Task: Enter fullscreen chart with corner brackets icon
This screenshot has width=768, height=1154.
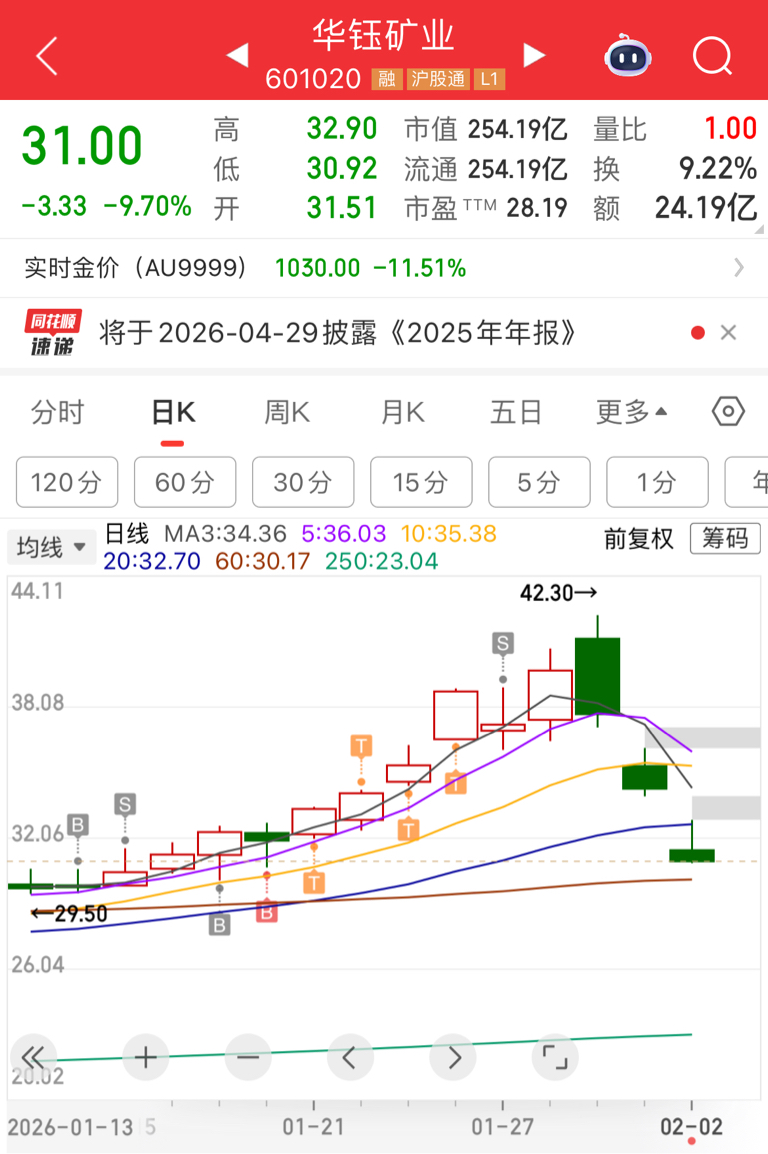Action: [555, 1058]
